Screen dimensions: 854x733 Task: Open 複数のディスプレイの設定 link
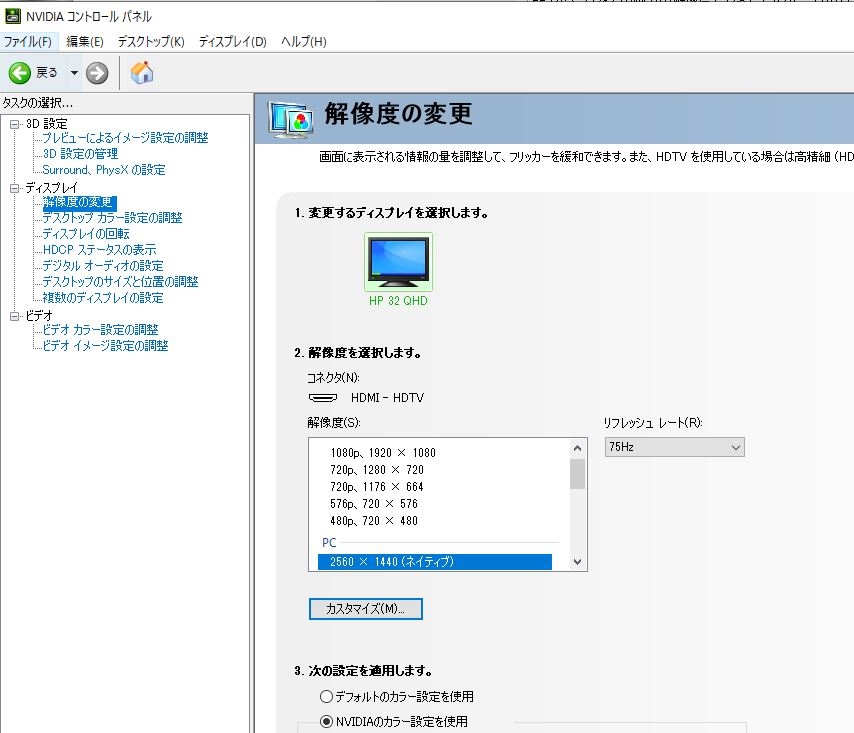(103, 297)
